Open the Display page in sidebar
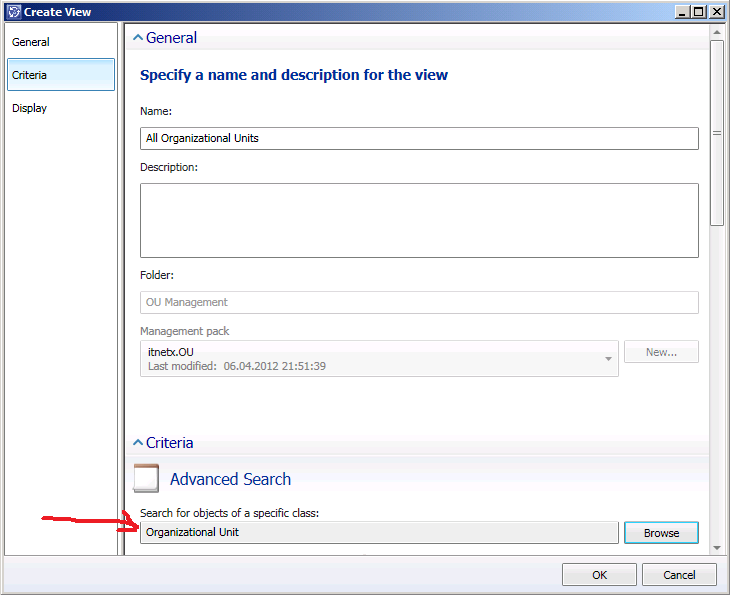The height and width of the screenshot is (595, 730). 30,108
